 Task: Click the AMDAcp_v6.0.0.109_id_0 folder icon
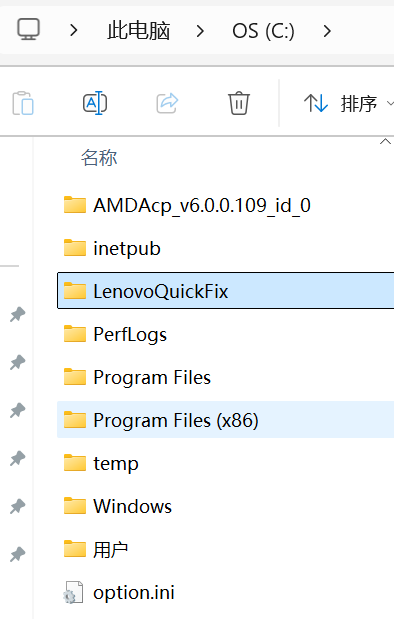75,205
